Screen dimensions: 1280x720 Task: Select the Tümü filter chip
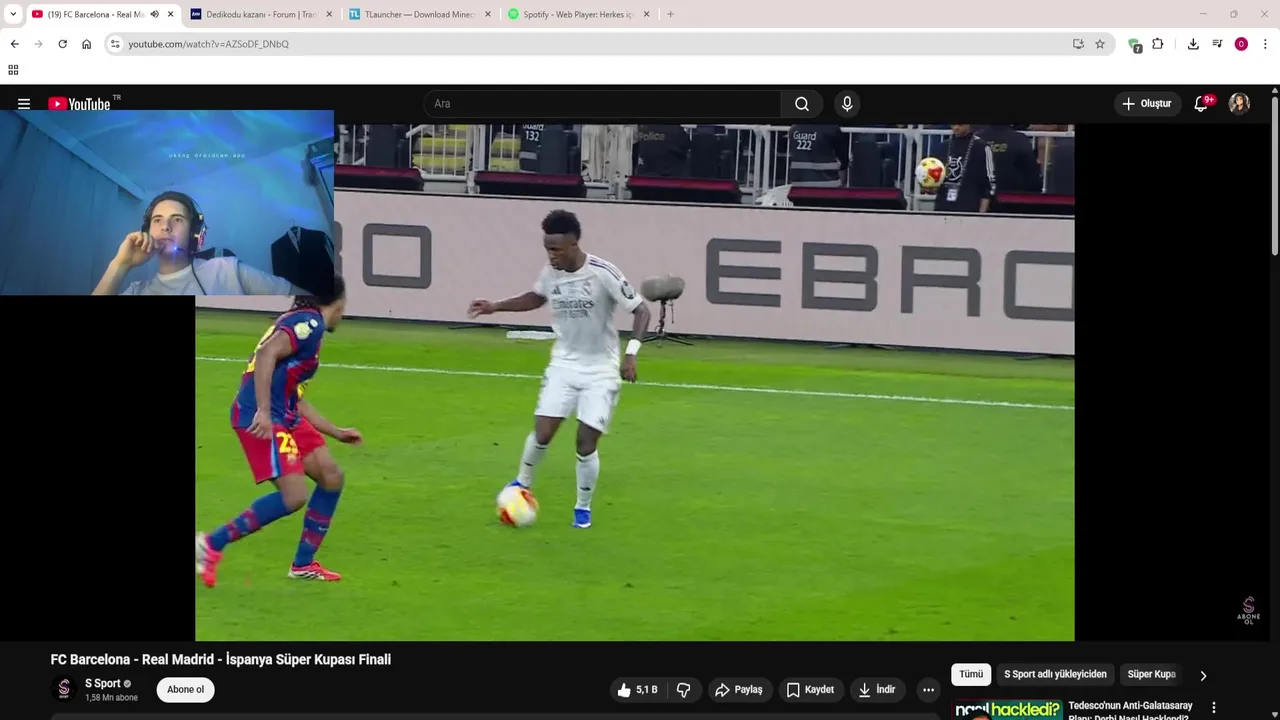971,675
